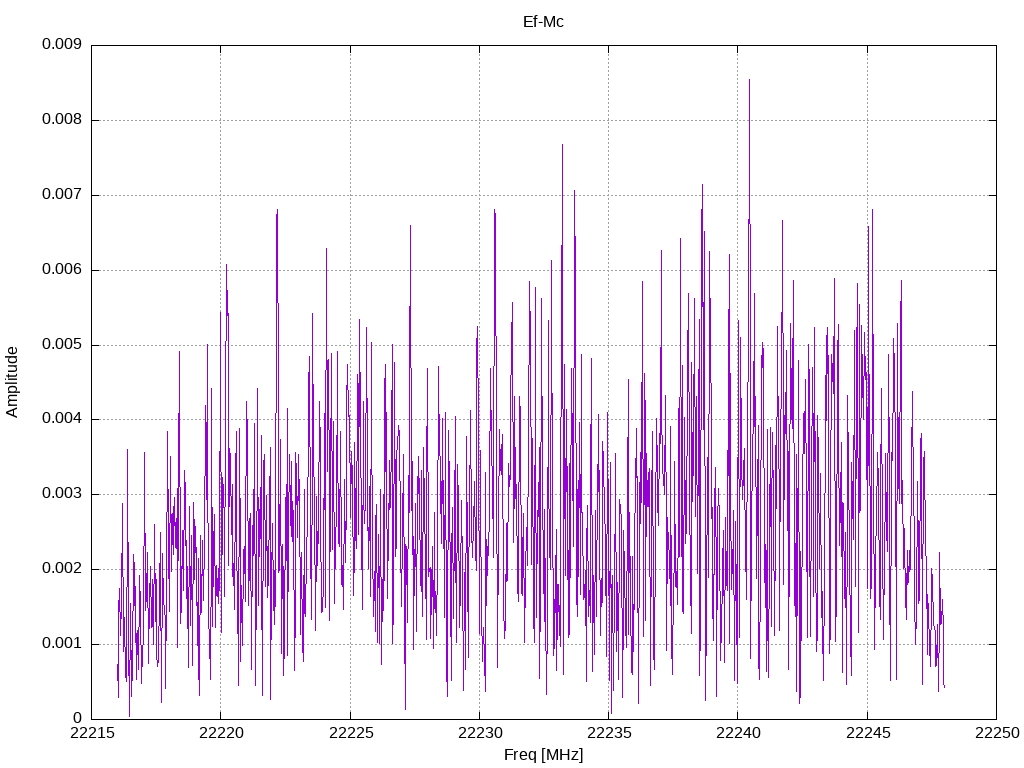
Task: Click y-axis tick label 0.005
Action: [x=62, y=345]
